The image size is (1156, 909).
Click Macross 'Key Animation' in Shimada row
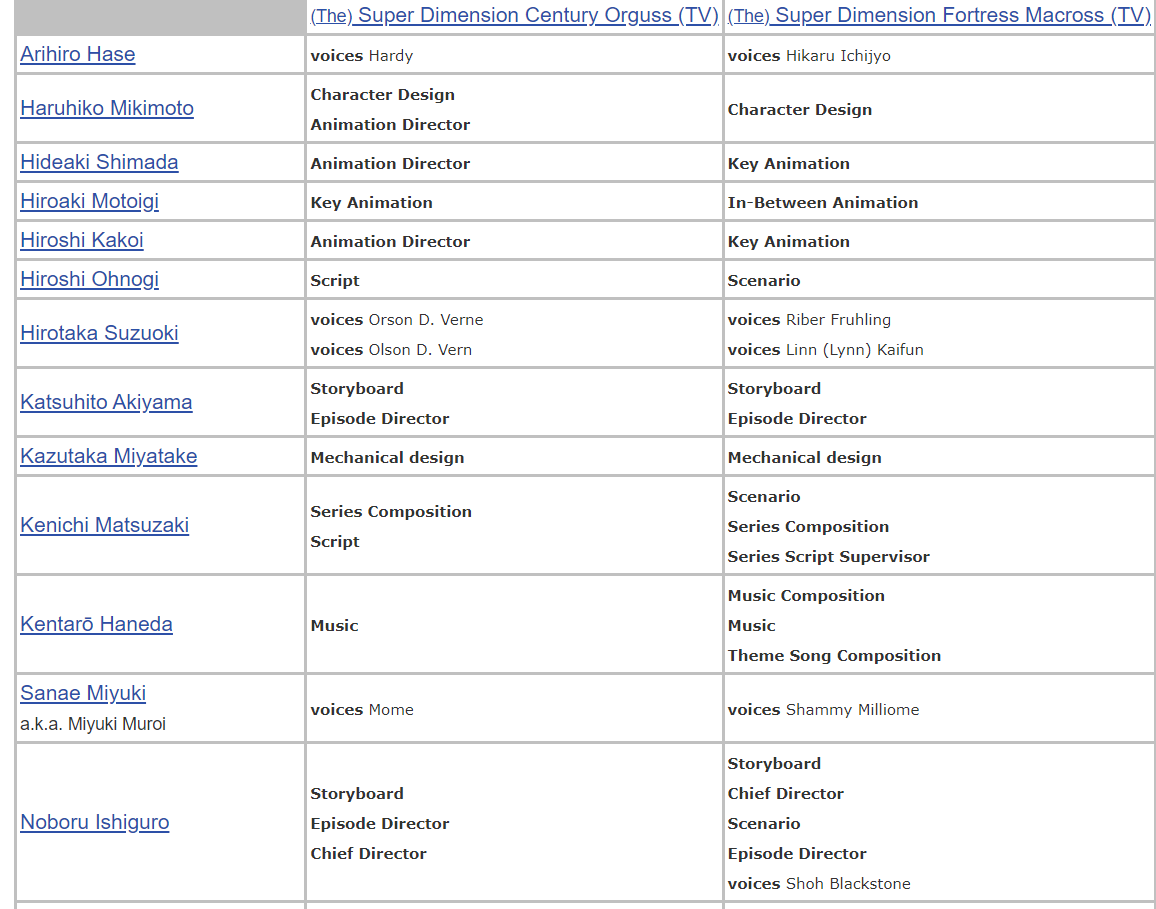(x=788, y=164)
